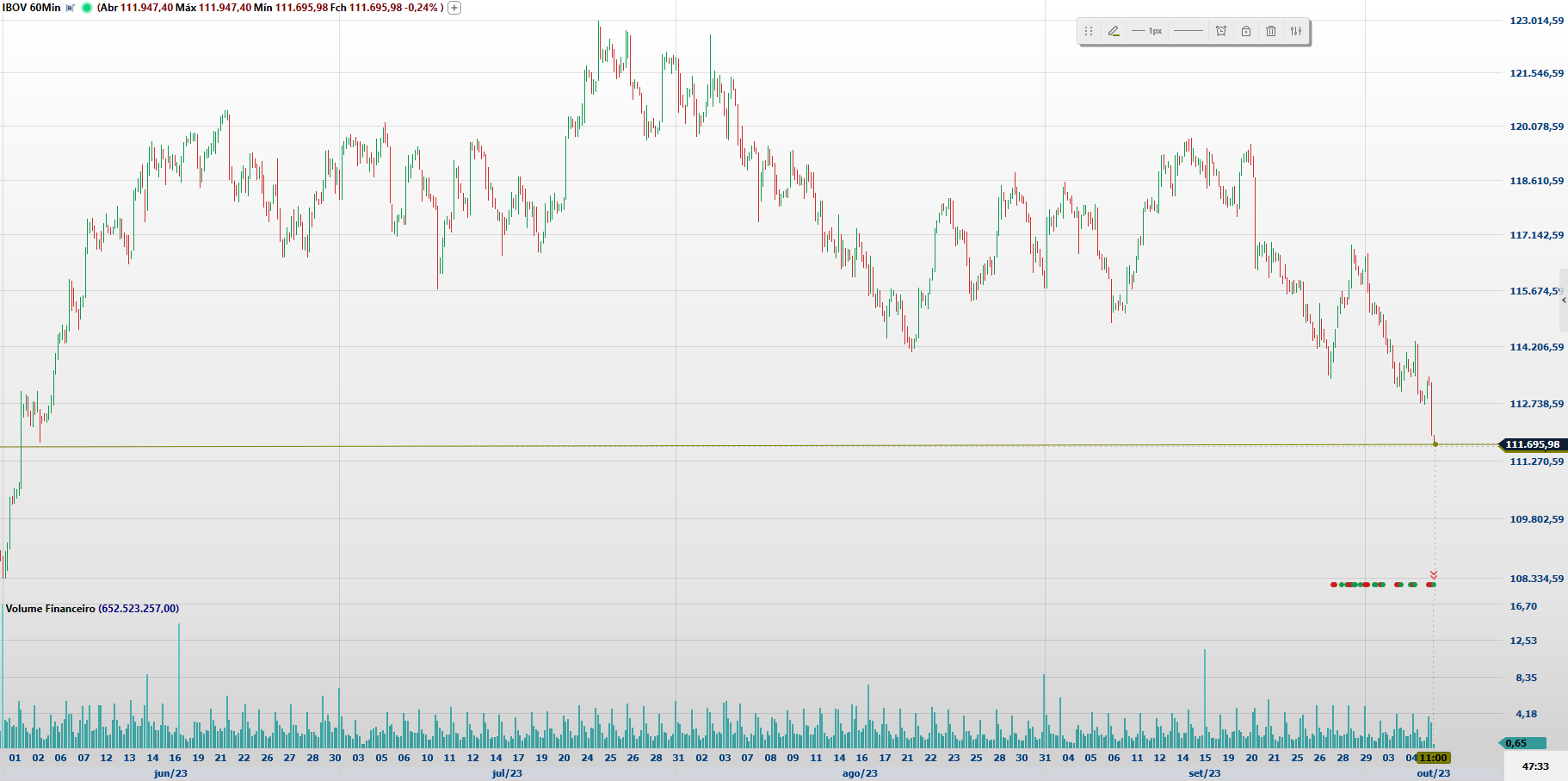This screenshot has width=1568, height=781.
Task: Click the IBOV 60Min chart title
Action: [32, 8]
